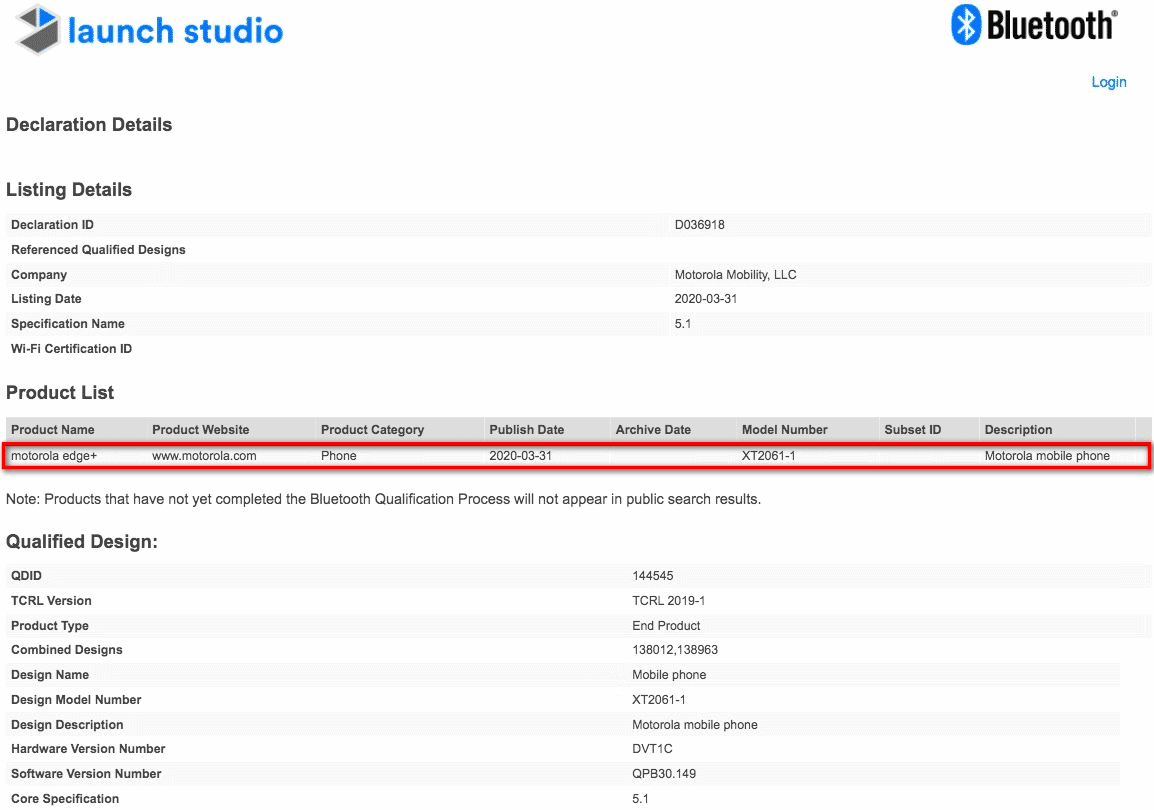Click the 'Referenced Qualified Designs' label
This screenshot has width=1154, height=810.
coord(98,250)
